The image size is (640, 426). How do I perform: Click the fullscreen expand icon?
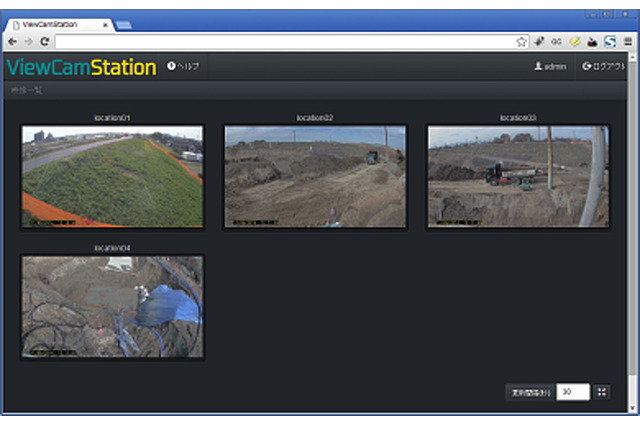(602, 392)
